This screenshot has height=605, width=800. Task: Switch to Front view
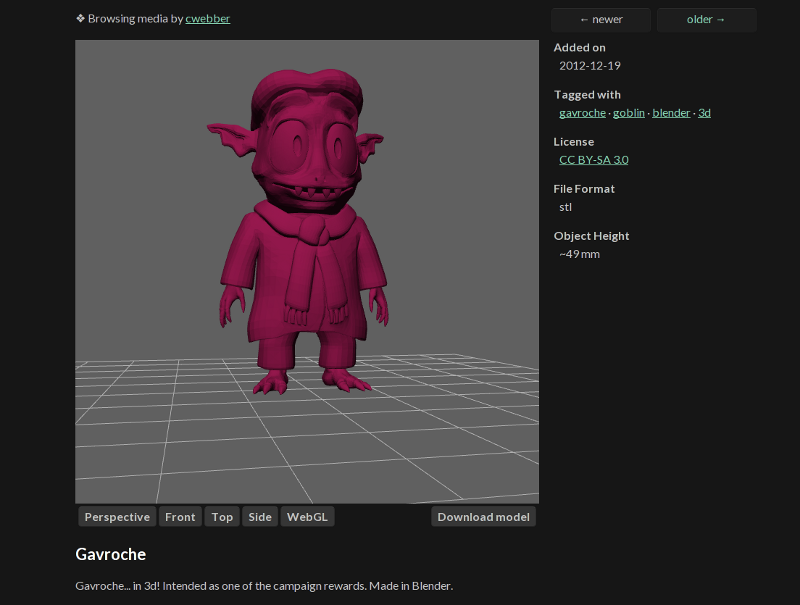180,517
